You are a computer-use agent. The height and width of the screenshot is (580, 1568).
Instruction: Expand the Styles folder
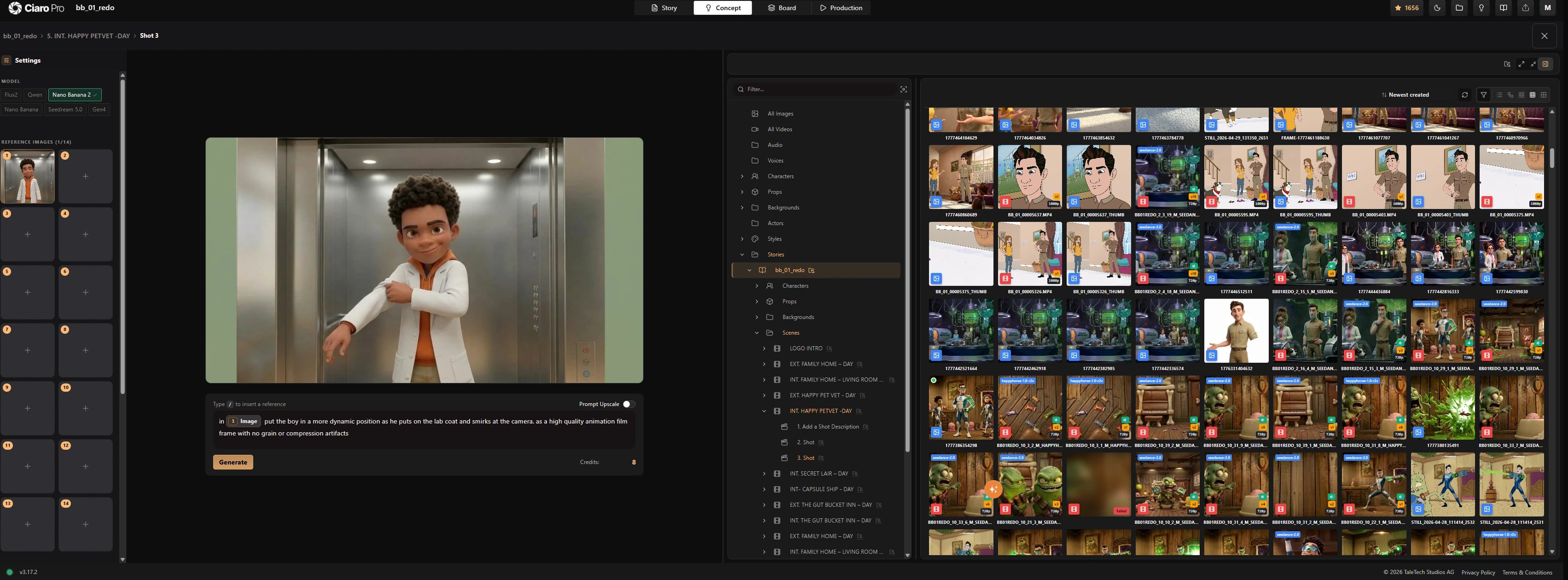pos(741,239)
